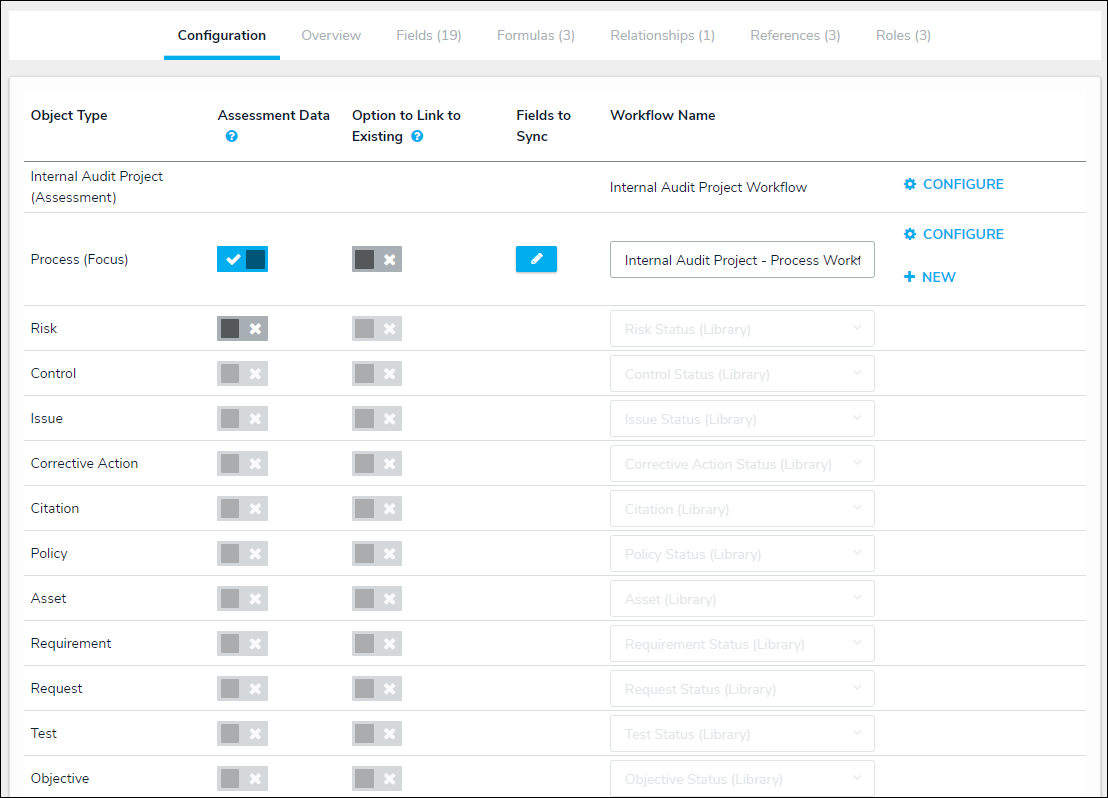Go to the Formulas (3) tab
Viewport: 1108px width, 798px height.
pyautogui.click(x=536, y=35)
